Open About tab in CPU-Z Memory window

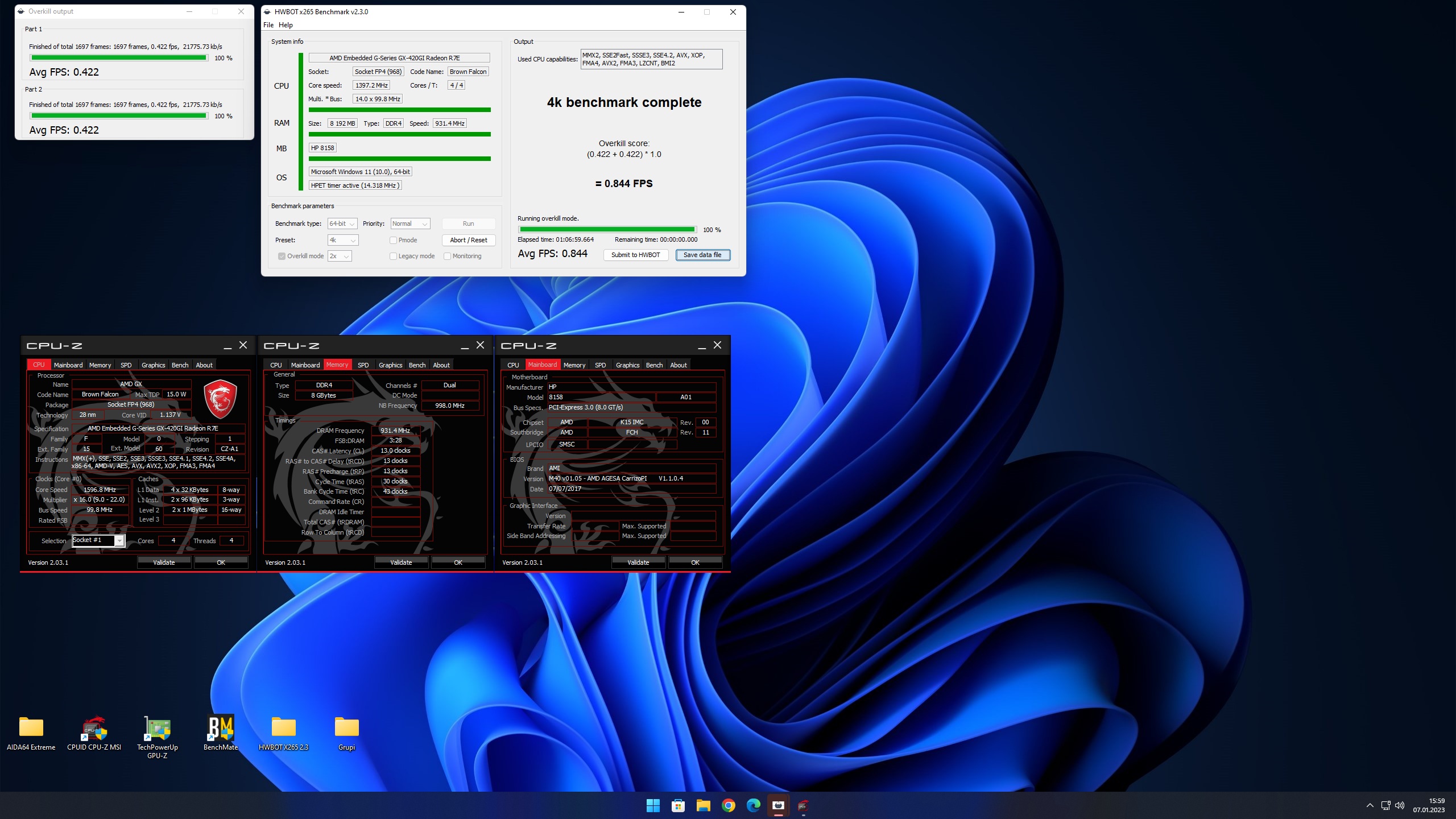click(441, 365)
